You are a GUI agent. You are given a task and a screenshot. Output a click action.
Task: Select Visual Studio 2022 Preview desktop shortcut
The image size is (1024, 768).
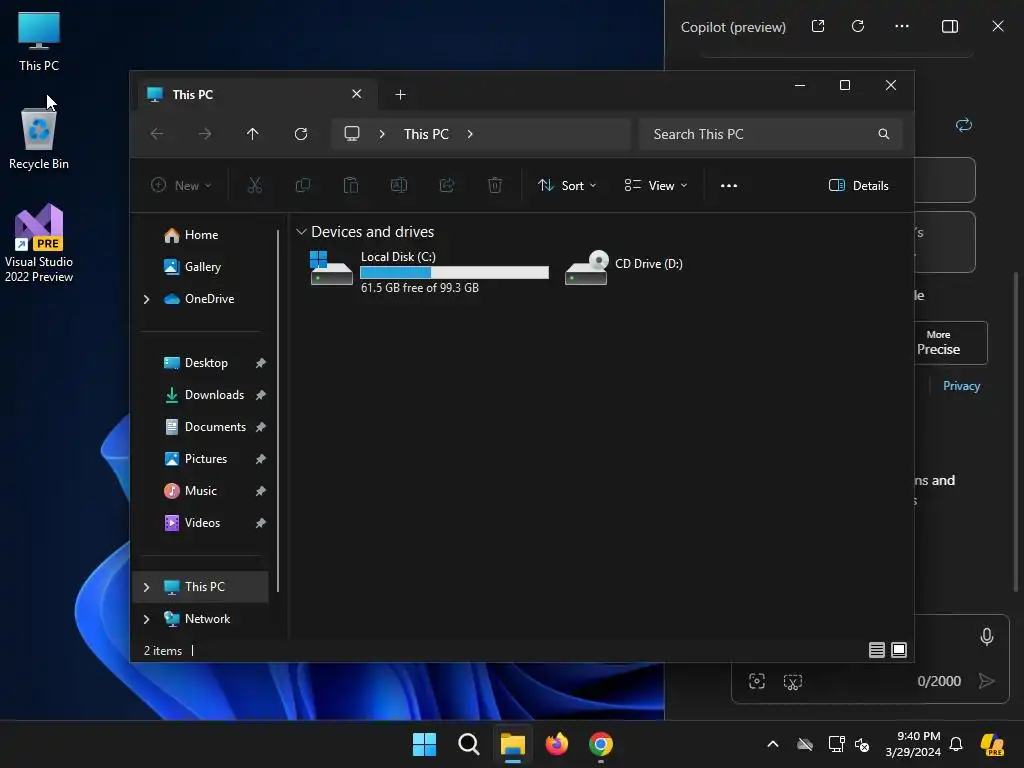pyautogui.click(x=39, y=243)
